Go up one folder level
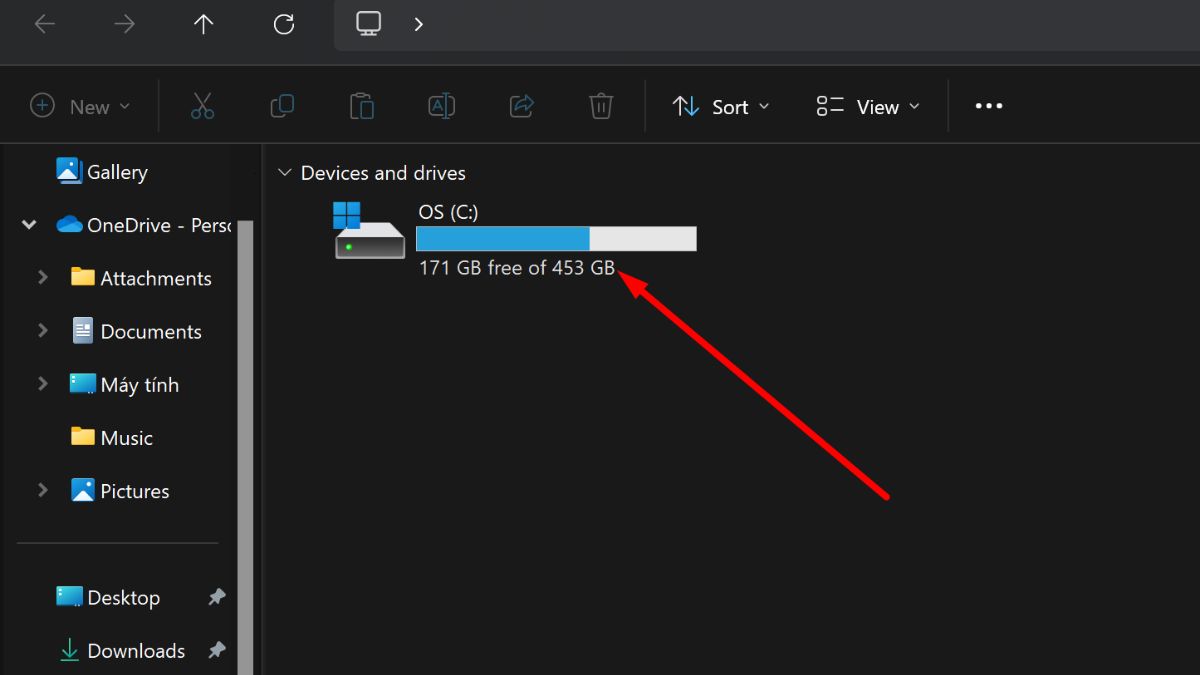This screenshot has width=1200, height=675. point(204,24)
